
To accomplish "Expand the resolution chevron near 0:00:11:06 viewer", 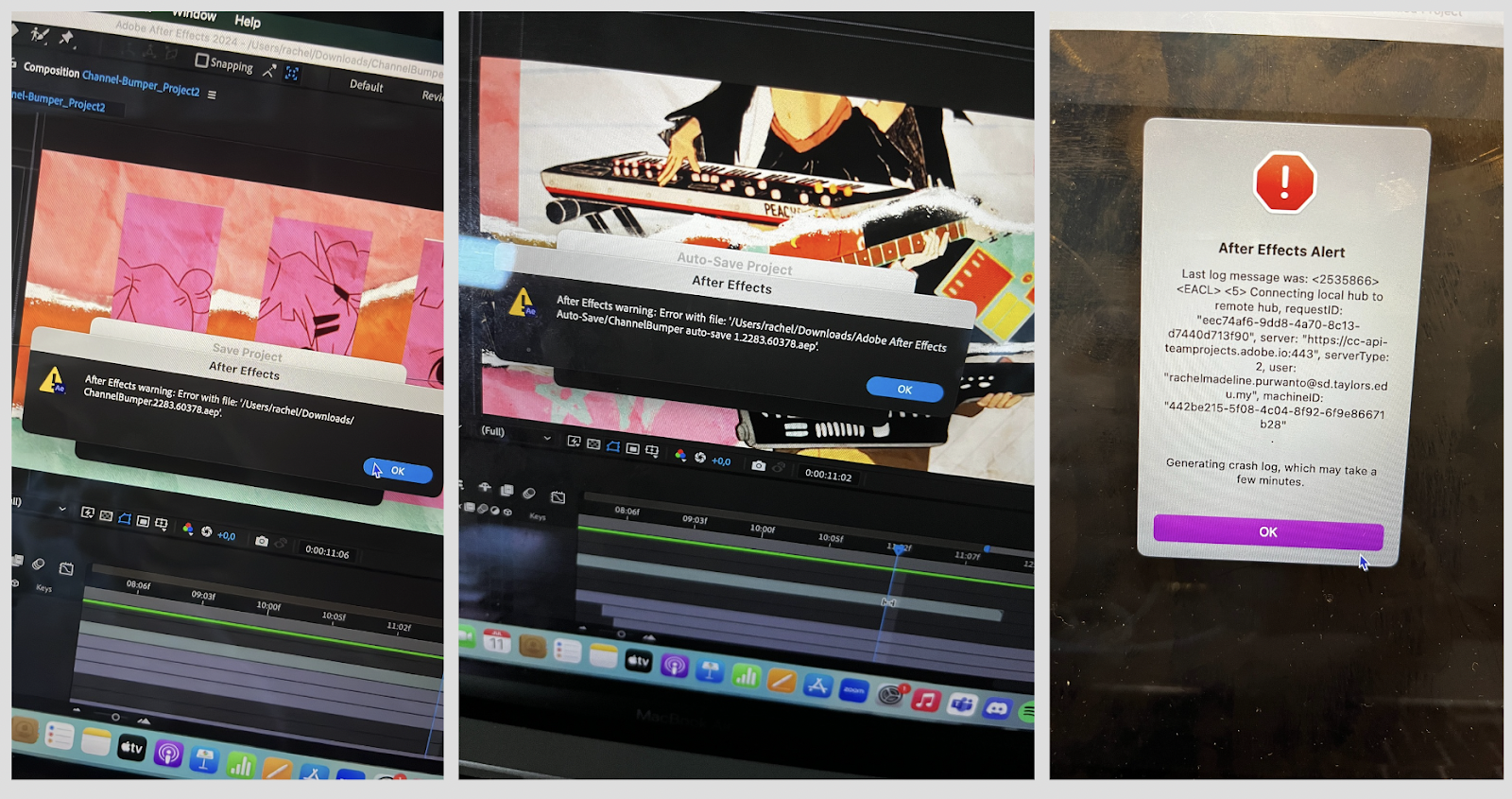I will pyautogui.click(x=62, y=509).
